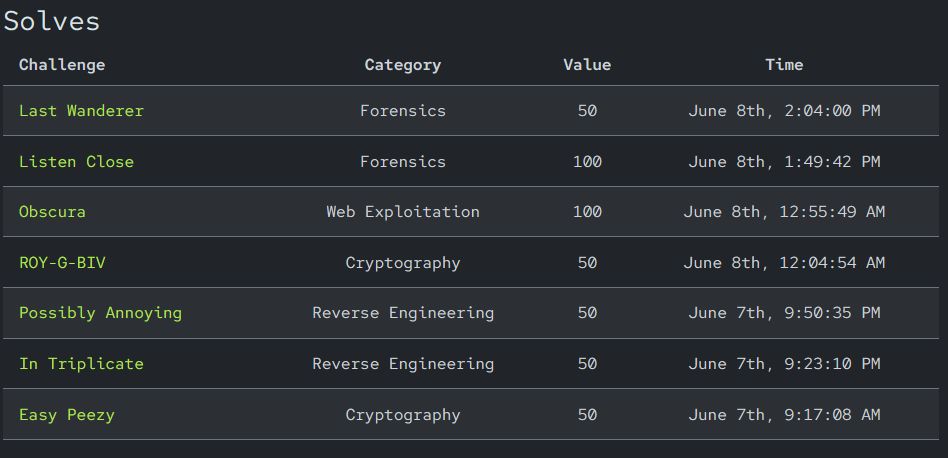Click June 8th, 2:04:00 PM timestamp
Image resolution: width=948 pixels, height=458 pixels.
click(x=784, y=111)
